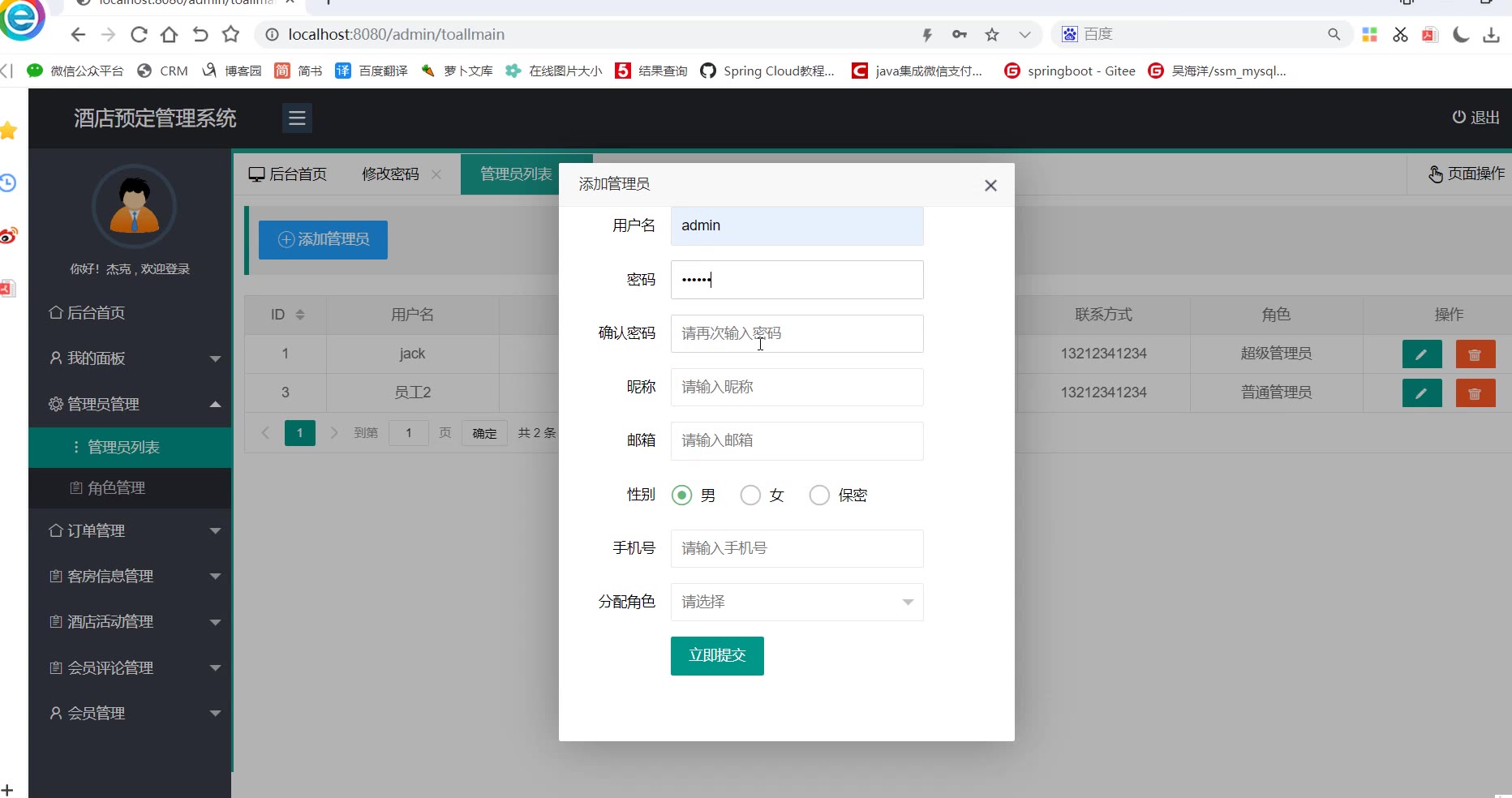Image resolution: width=1512 pixels, height=798 pixels.
Task: Select the 女 gender radio button
Action: (x=750, y=496)
